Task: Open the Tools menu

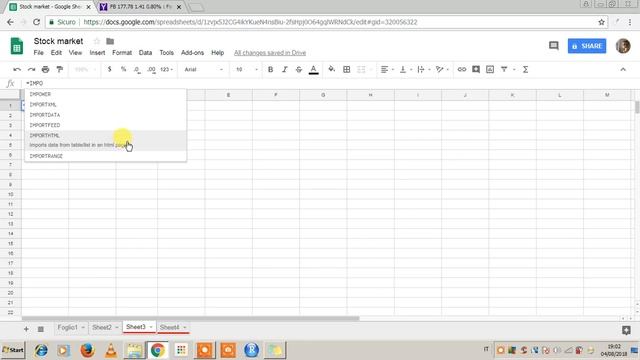Action: coord(167,53)
